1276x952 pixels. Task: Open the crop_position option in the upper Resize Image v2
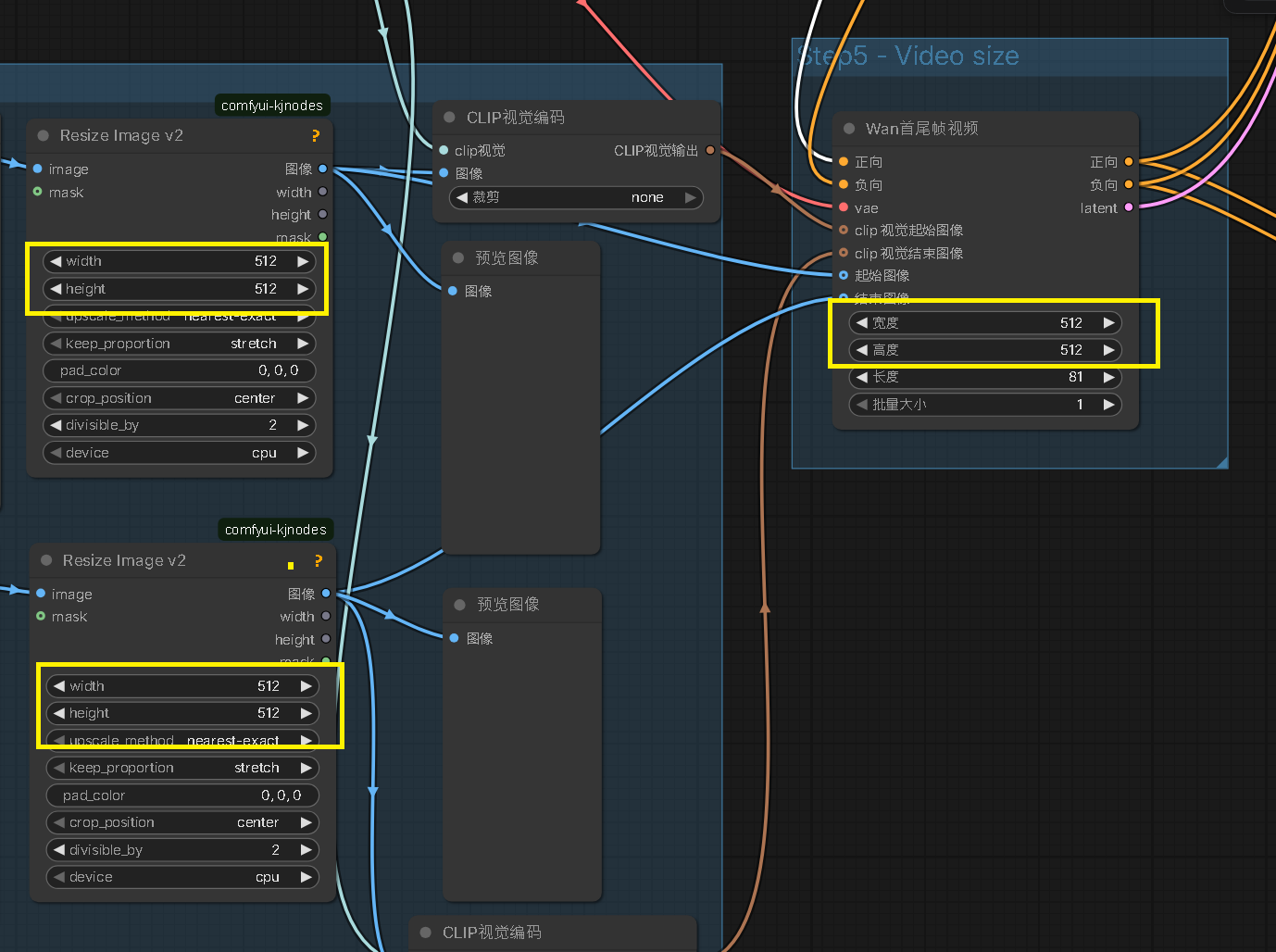coord(180,398)
